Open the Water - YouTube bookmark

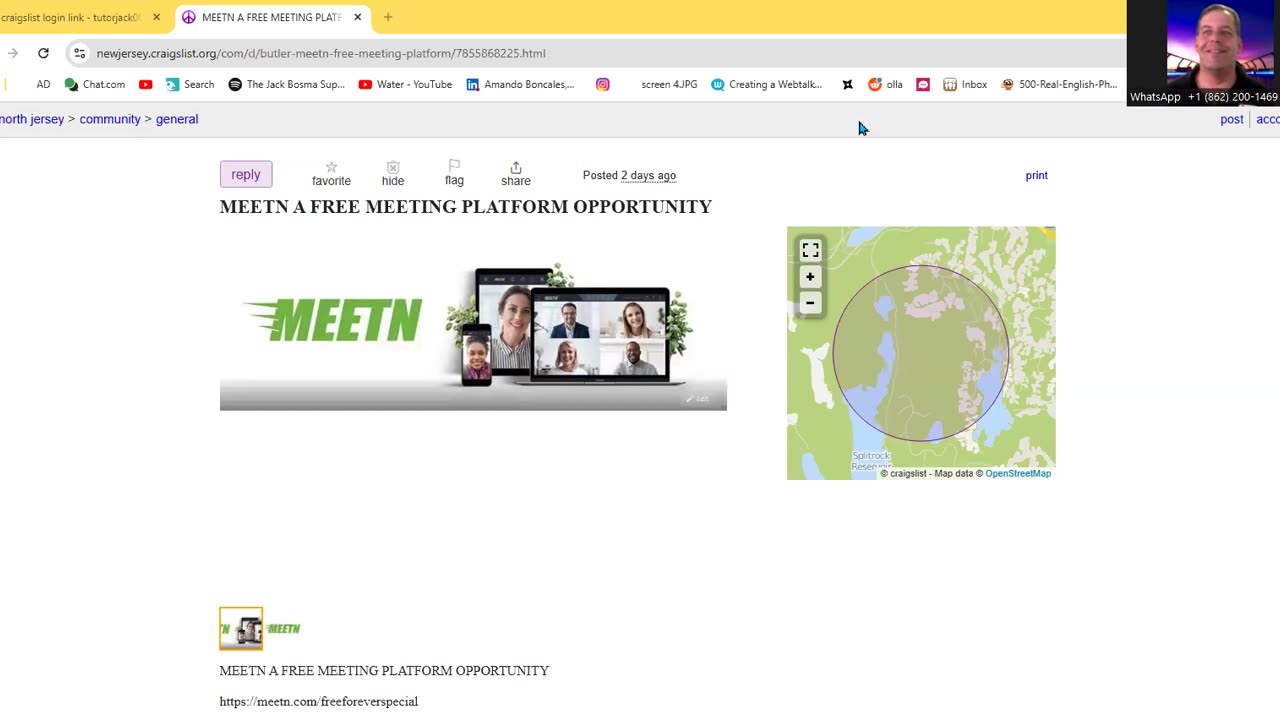pos(405,84)
